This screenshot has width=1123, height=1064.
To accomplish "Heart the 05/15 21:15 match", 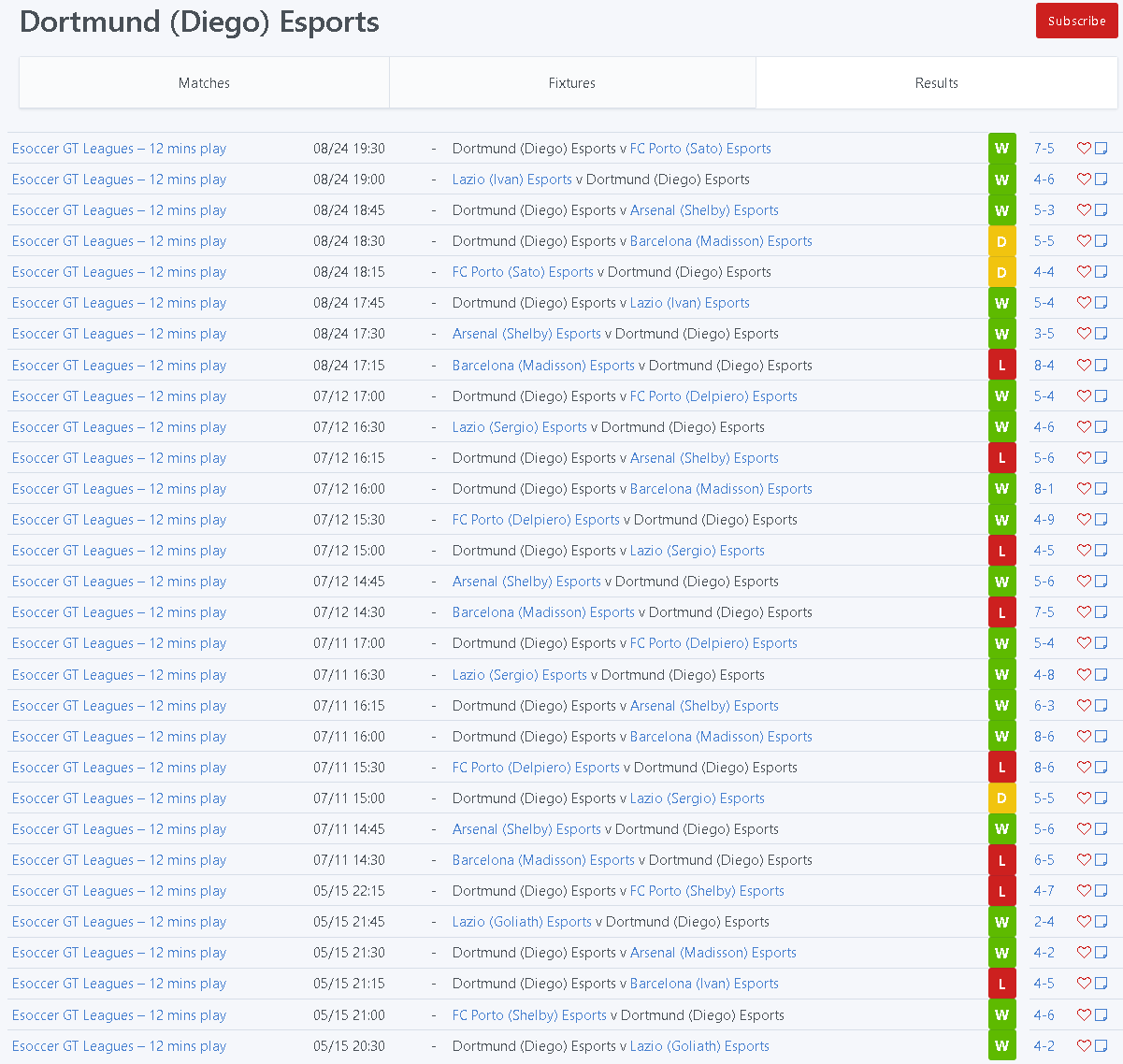I will click(x=1084, y=983).
